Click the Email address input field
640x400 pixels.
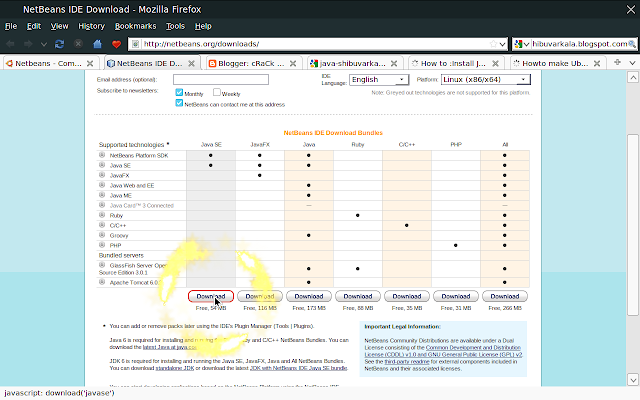[221, 80]
